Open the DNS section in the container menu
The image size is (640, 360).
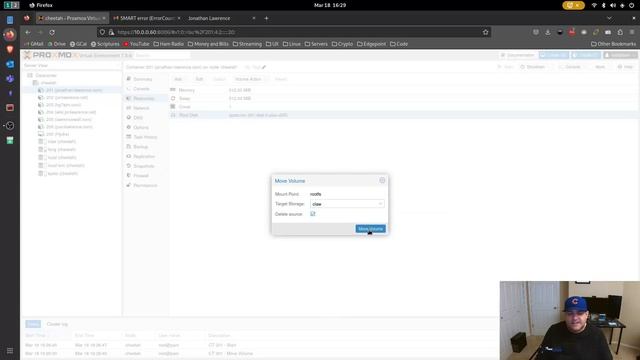tap(138, 118)
